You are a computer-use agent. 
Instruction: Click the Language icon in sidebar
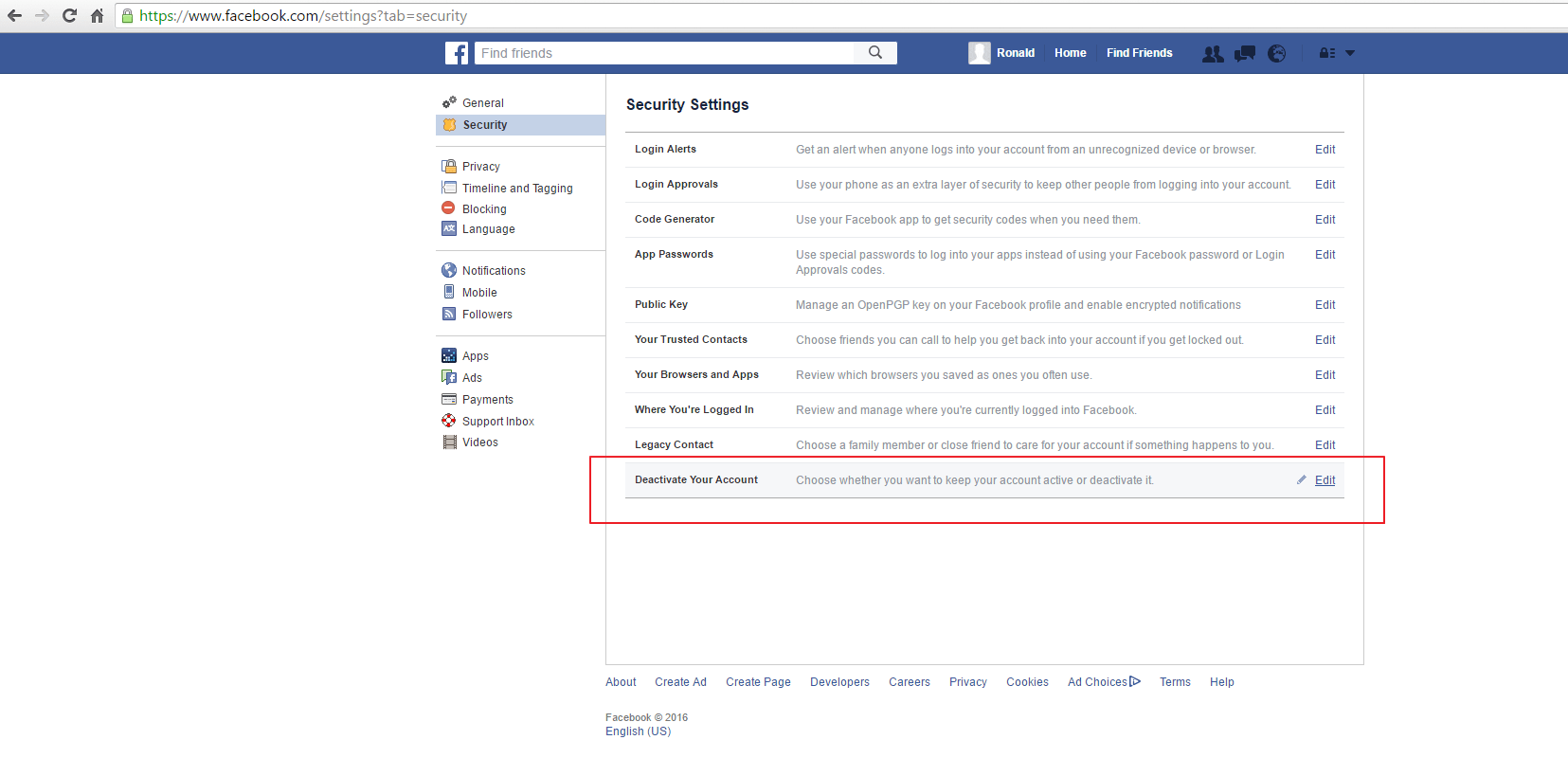point(449,228)
